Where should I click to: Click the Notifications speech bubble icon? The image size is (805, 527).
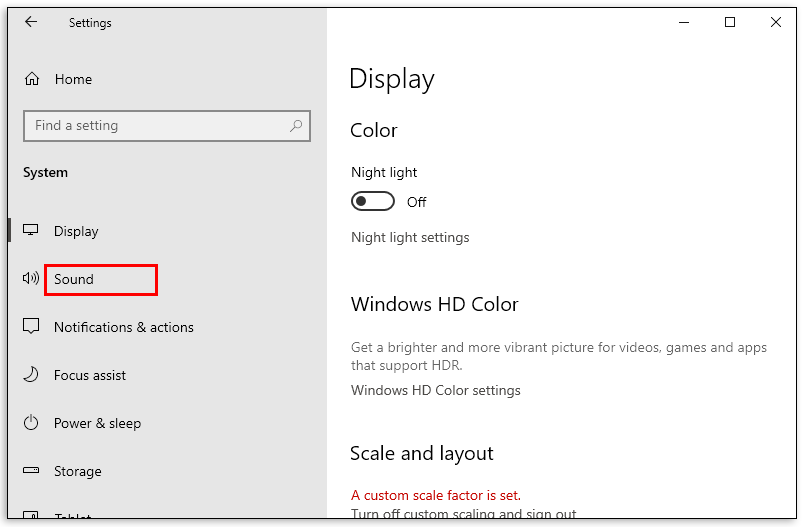click(x=31, y=327)
